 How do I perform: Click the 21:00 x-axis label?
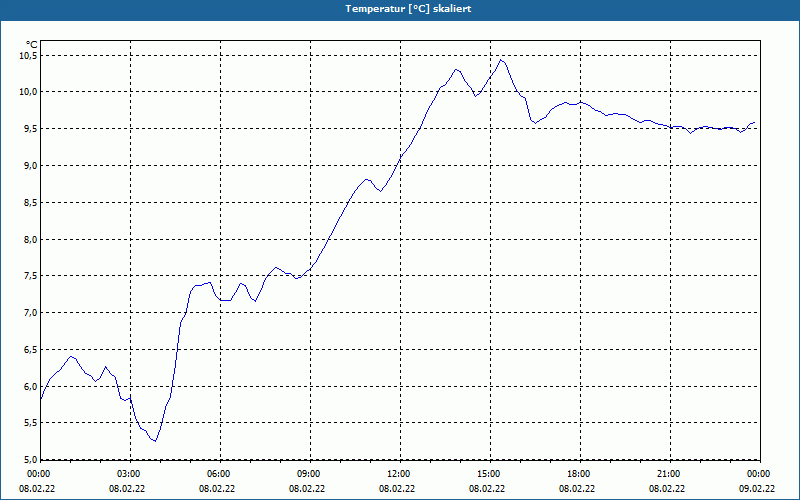click(x=669, y=474)
